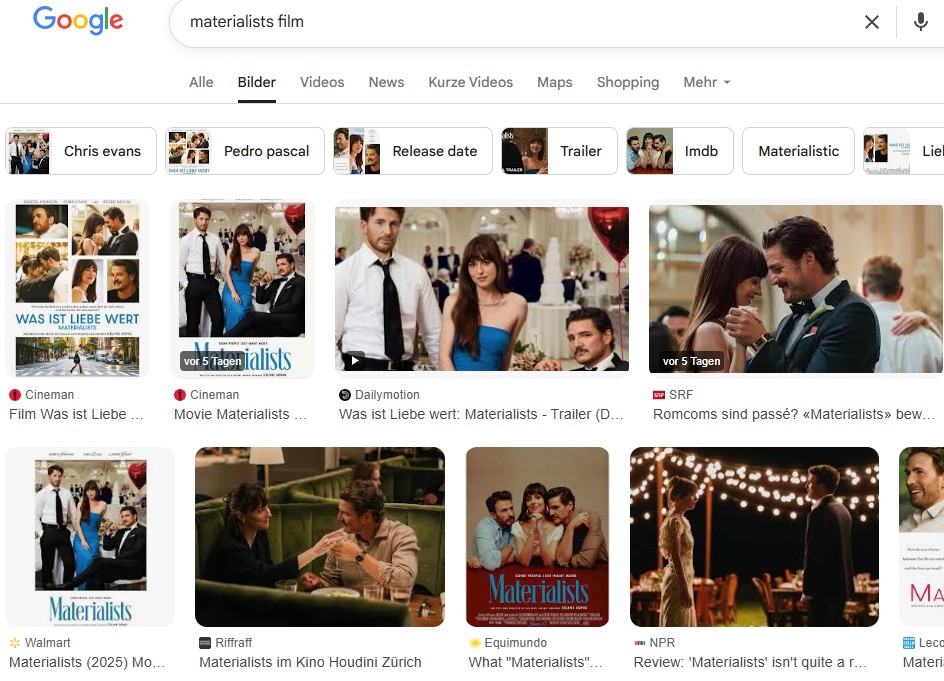Open the NPR string lights scene image
This screenshot has height=681, width=944.
coord(754,536)
